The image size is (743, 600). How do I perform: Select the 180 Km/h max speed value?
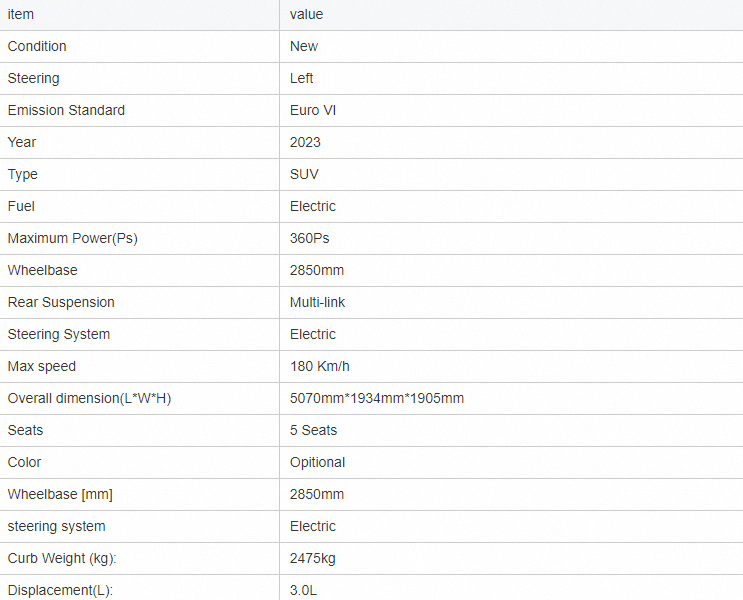tap(320, 366)
